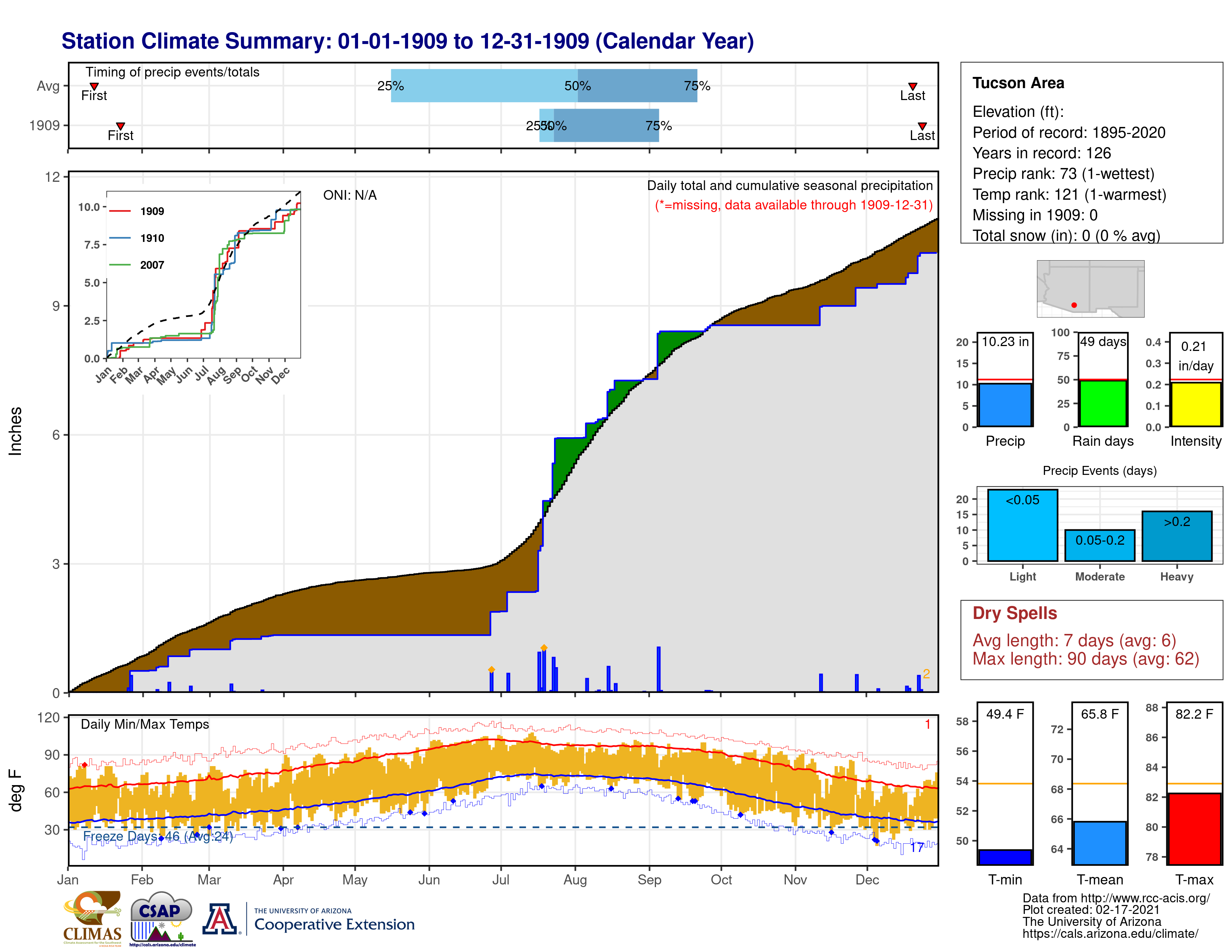The height and width of the screenshot is (952, 1232).
Task: Click the orange '2' annotation in December
Action: coord(926,674)
